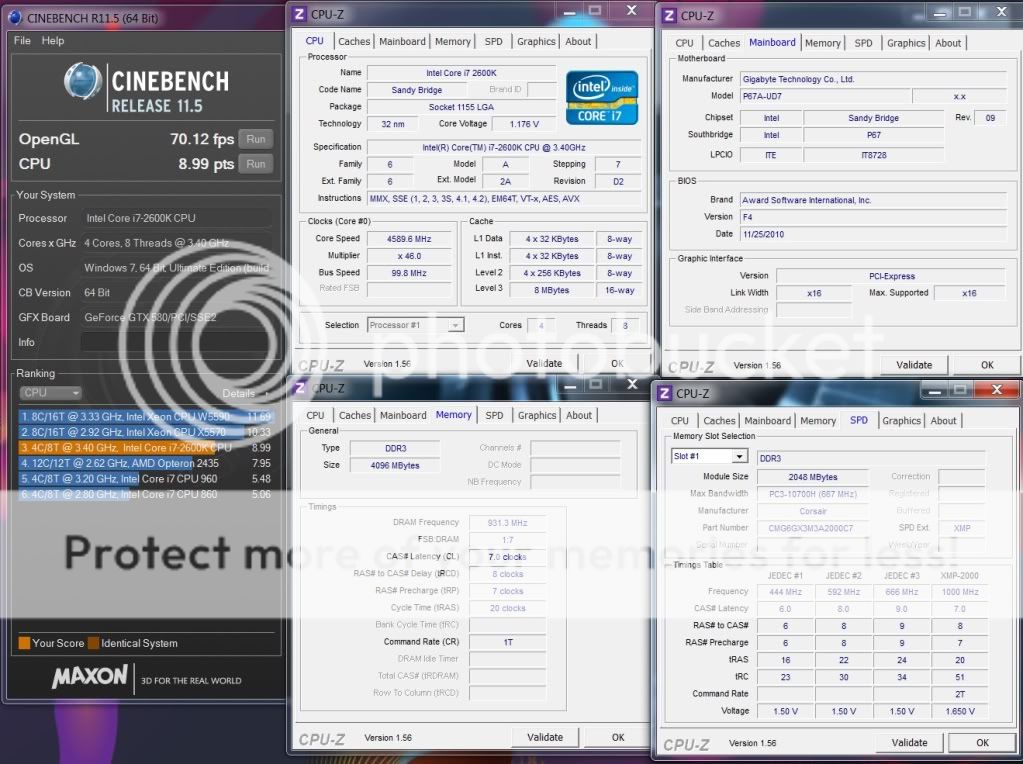
Task: Open Memory tab in SPD CPU-Z window
Action: [x=817, y=421]
